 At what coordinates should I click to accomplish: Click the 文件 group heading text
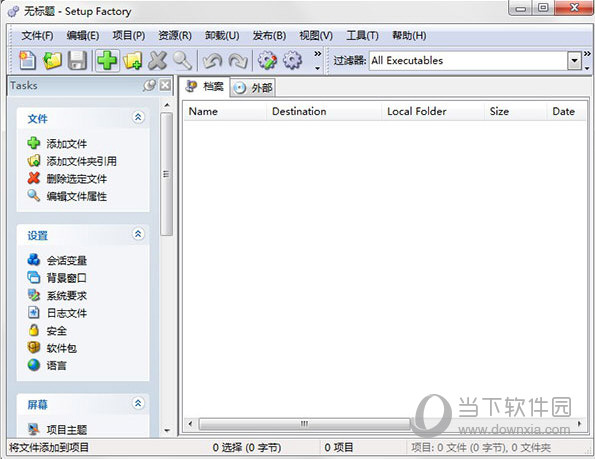tap(38, 119)
